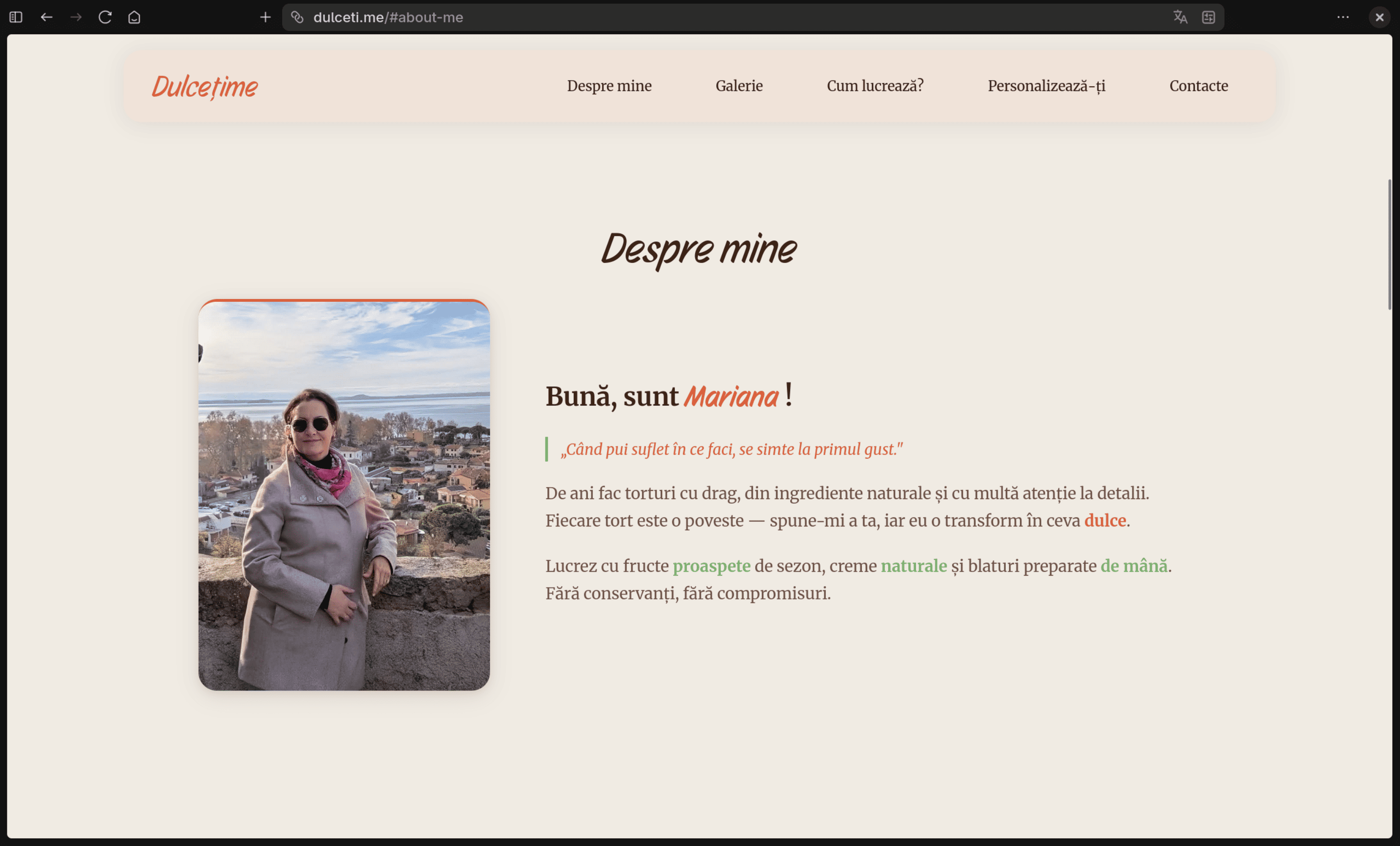Navigate to the Contacte section
The height and width of the screenshot is (846, 1400).
(x=1198, y=86)
